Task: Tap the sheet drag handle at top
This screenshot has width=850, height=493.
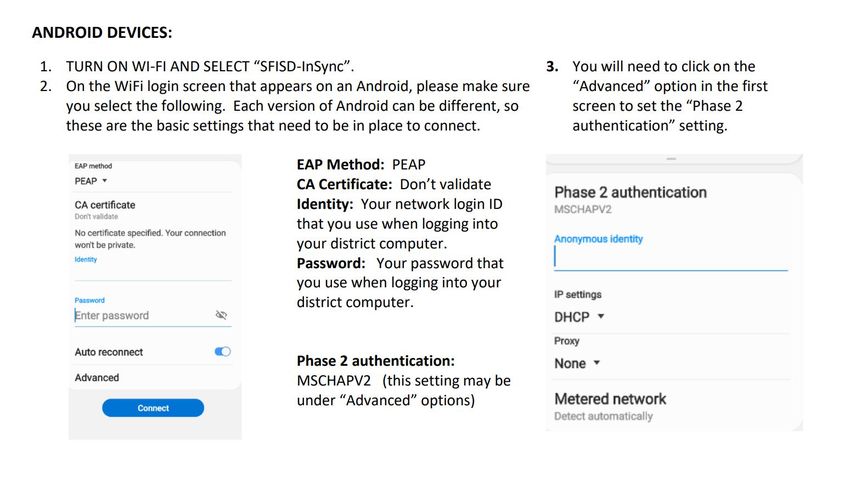Action: tap(671, 159)
